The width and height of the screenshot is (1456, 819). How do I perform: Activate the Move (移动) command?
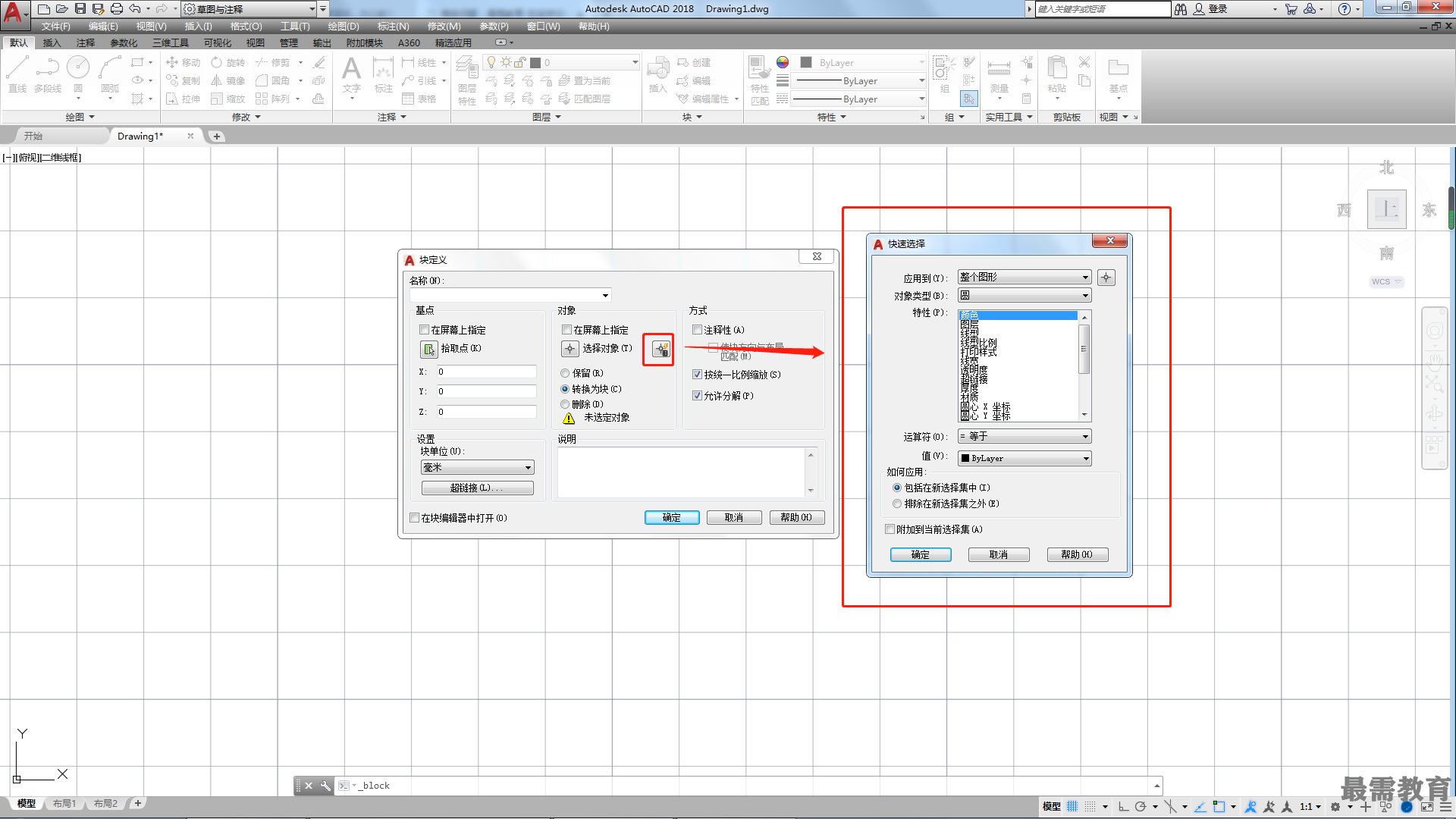(183, 62)
